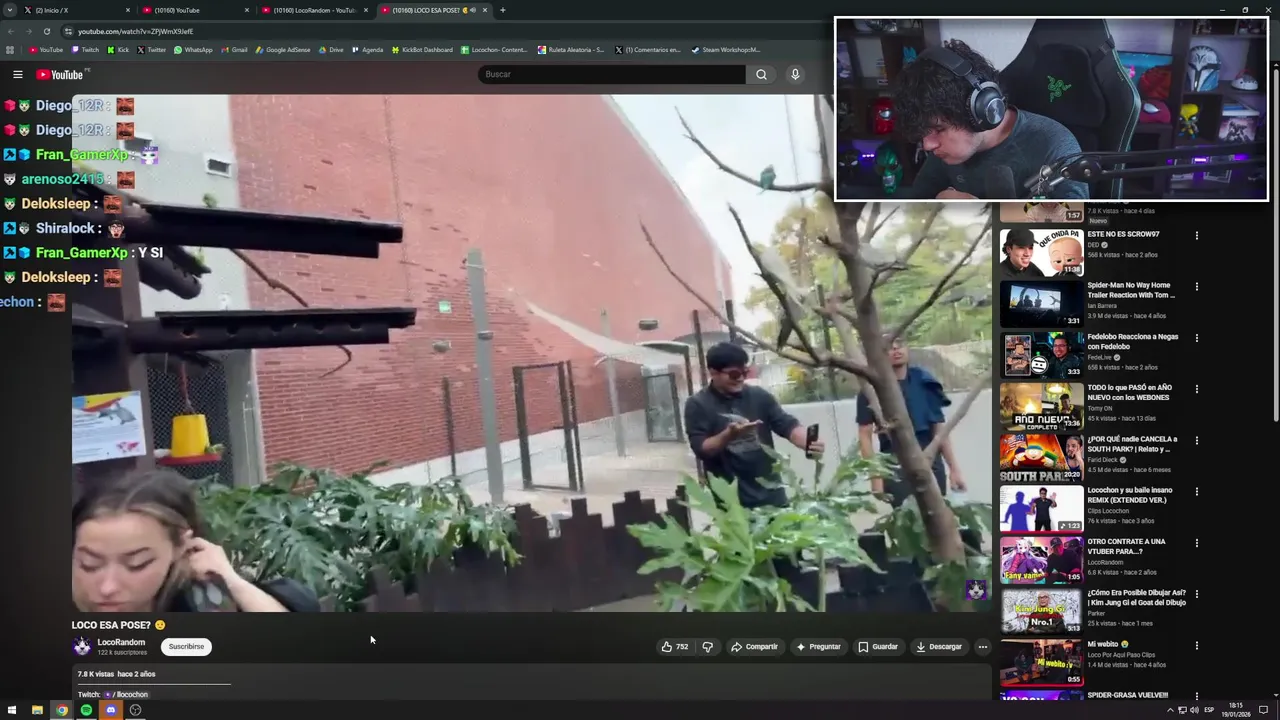Open the tab search chevron in Chrome
The width and height of the screenshot is (1280, 720).
[x=9, y=10]
